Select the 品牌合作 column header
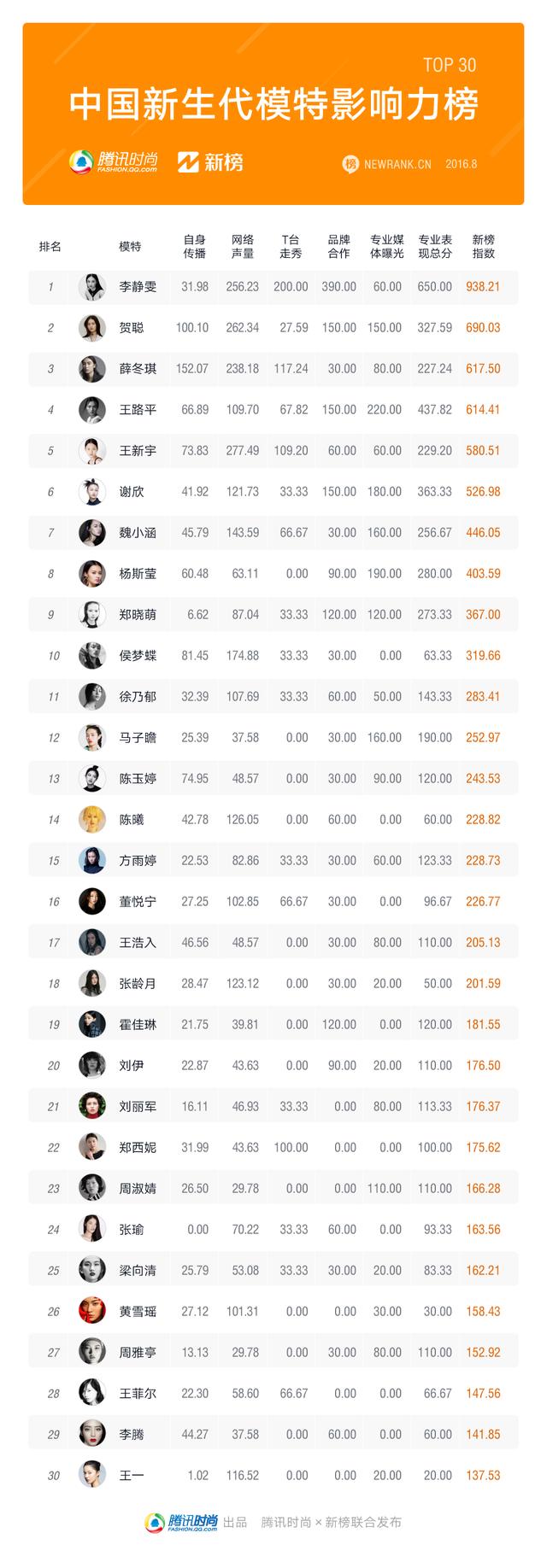Screen dimensions: 547x1568 point(339,247)
